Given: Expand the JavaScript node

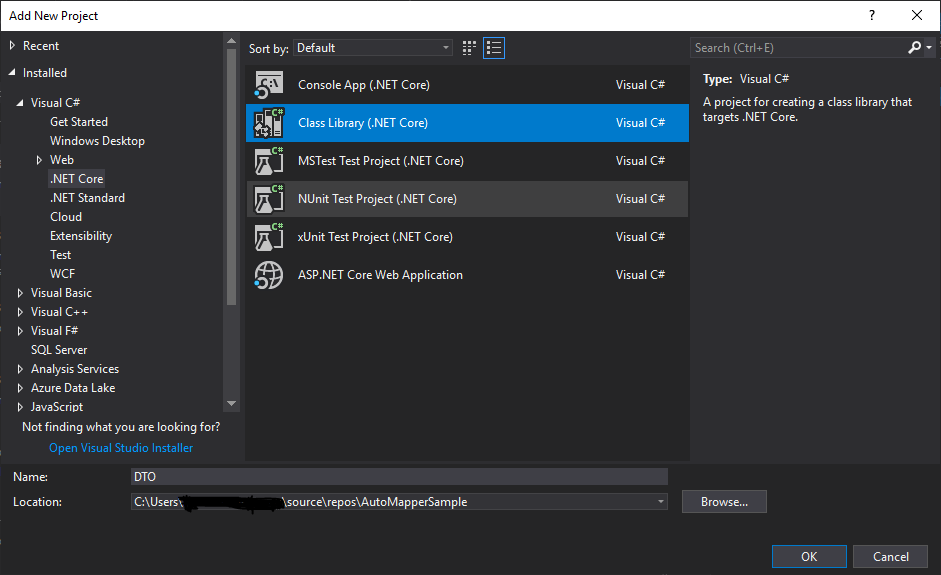Looking at the screenshot, I should coord(20,407).
